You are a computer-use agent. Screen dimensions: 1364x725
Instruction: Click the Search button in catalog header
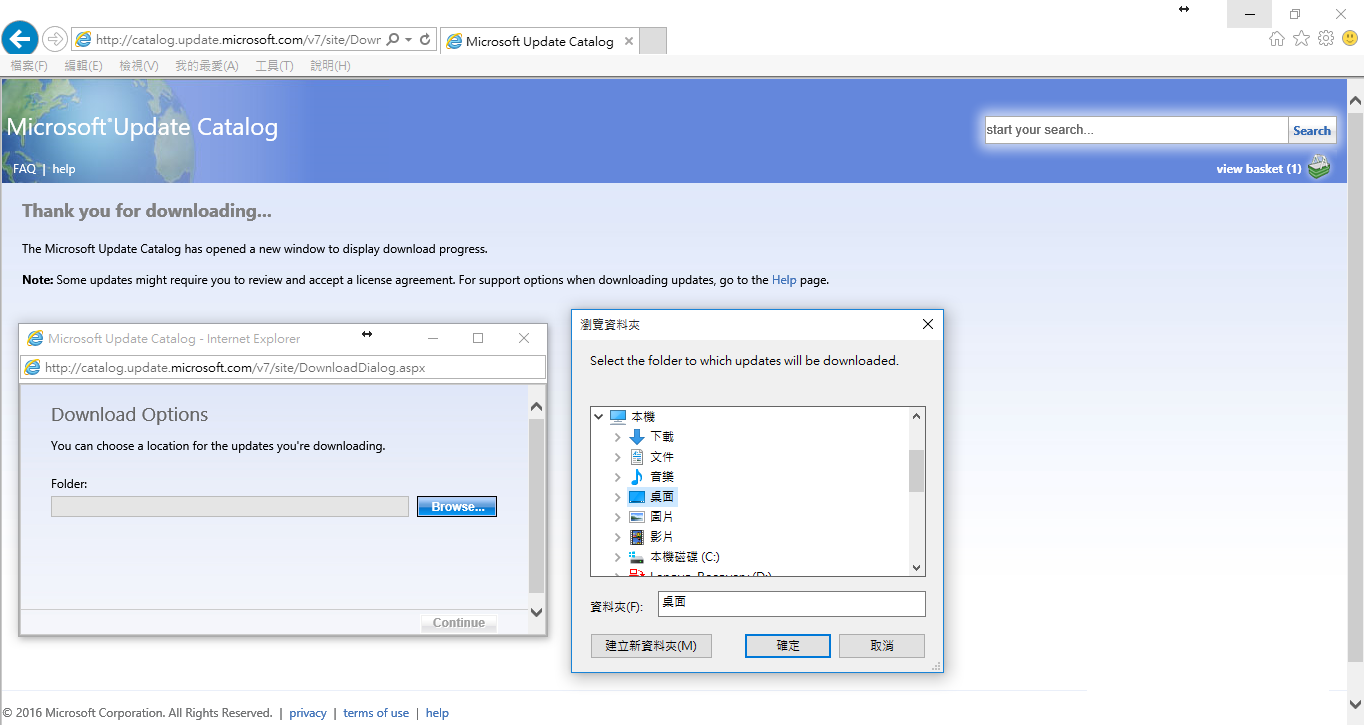click(x=1312, y=130)
